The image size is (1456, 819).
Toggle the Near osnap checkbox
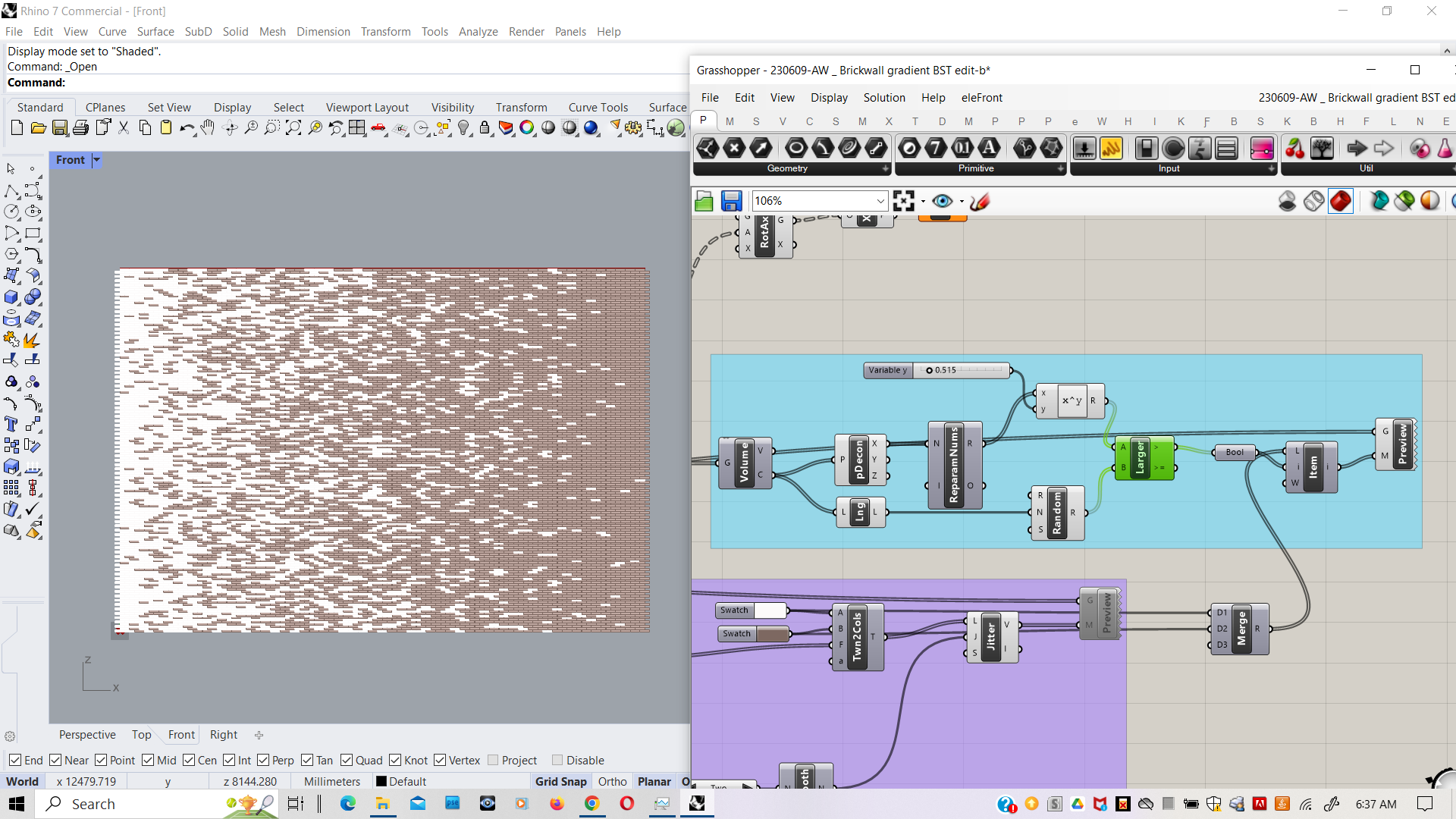point(56,760)
